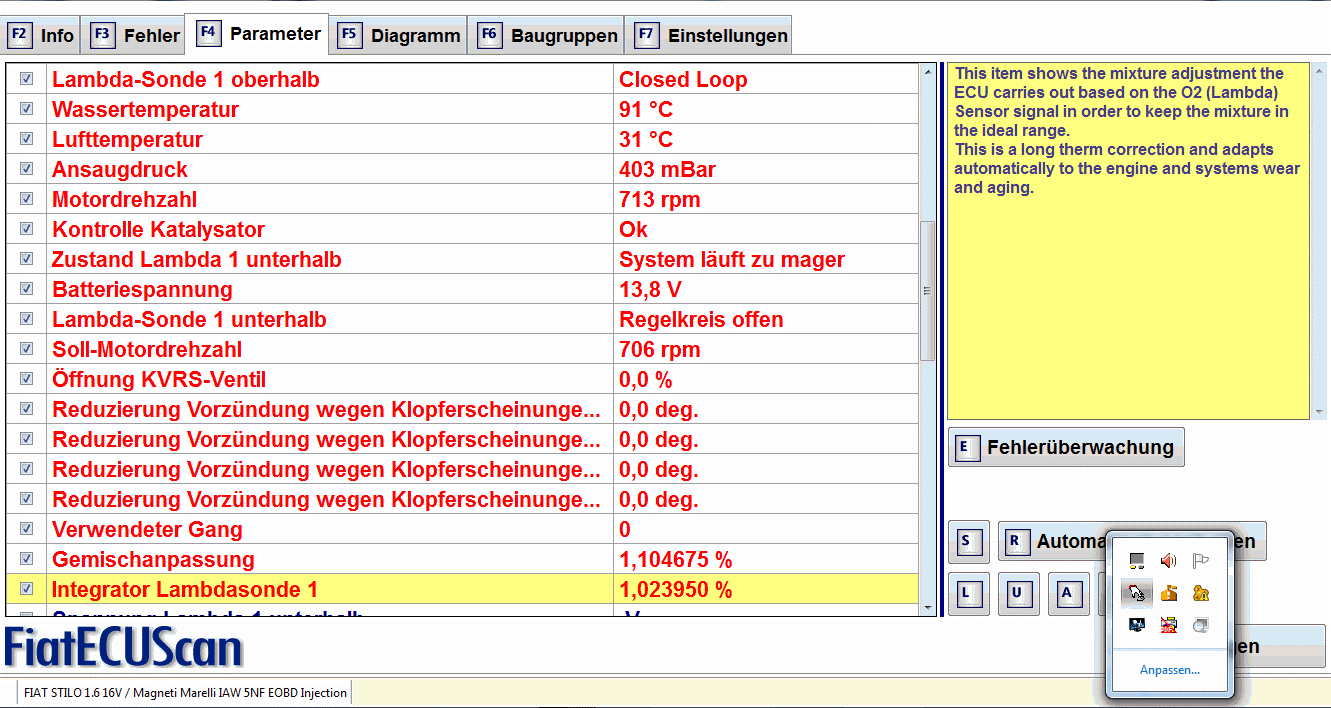The width and height of the screenshot is (1331, 708).
Task: Switch to the Fehler tab
Action: pyautogui.click(x=137, y=36)
